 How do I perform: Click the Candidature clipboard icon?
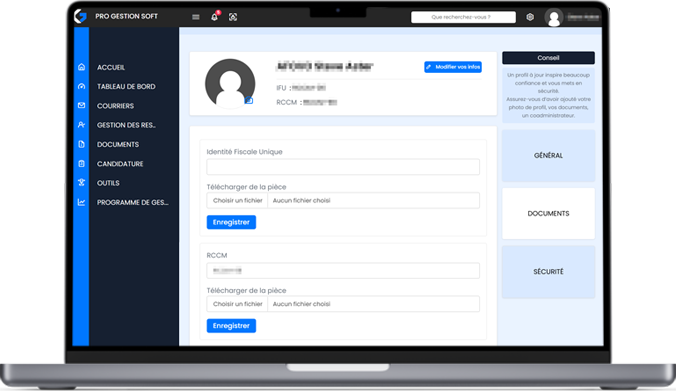81,163
